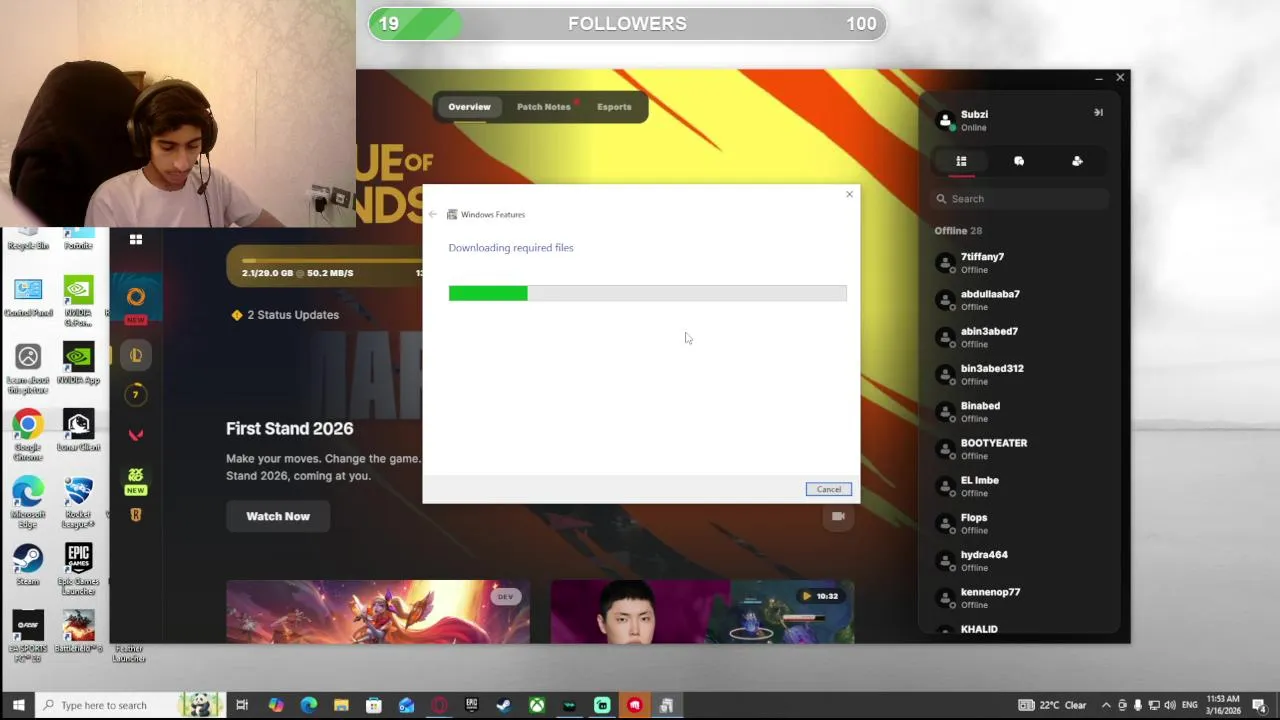1280x720 pixels.
Task: Select friend hydra464
Action: tap(1019, 560)
